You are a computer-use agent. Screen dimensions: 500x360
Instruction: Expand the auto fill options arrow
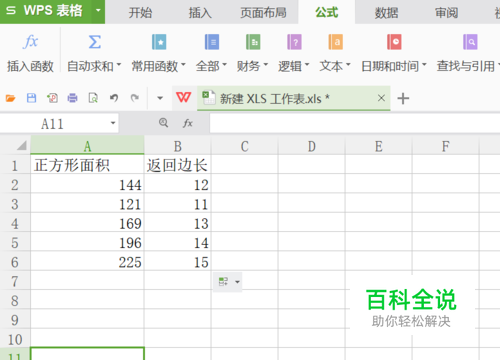click(x=237, y=282)
